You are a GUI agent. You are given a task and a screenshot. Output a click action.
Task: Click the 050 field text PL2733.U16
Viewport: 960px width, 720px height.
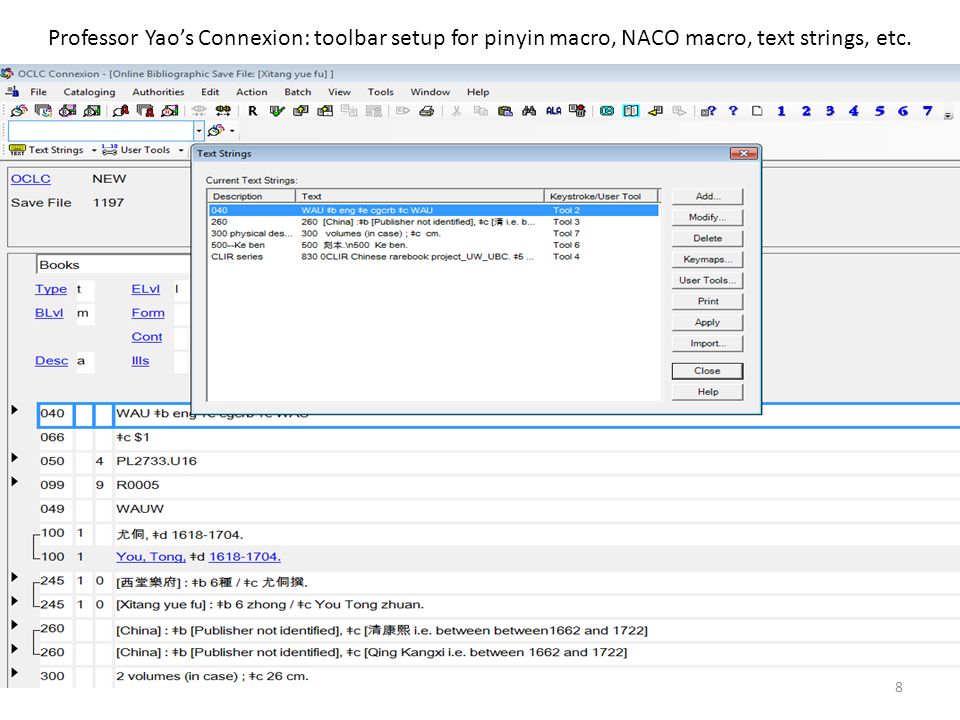point(156,461)
